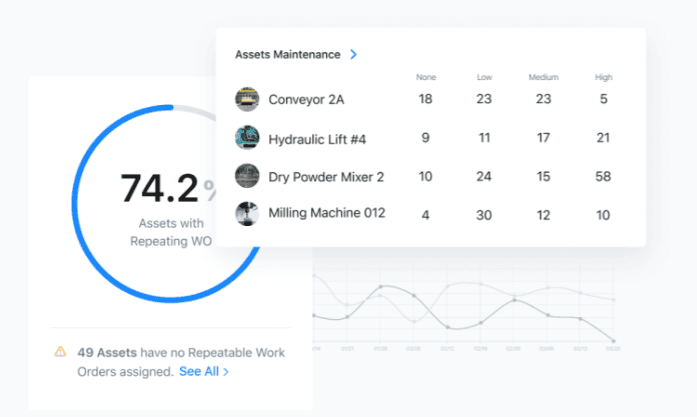Click the chevron next to See All
Image resolution: width=697 pixels, height=417 pixels.
[x=226, y=372]
